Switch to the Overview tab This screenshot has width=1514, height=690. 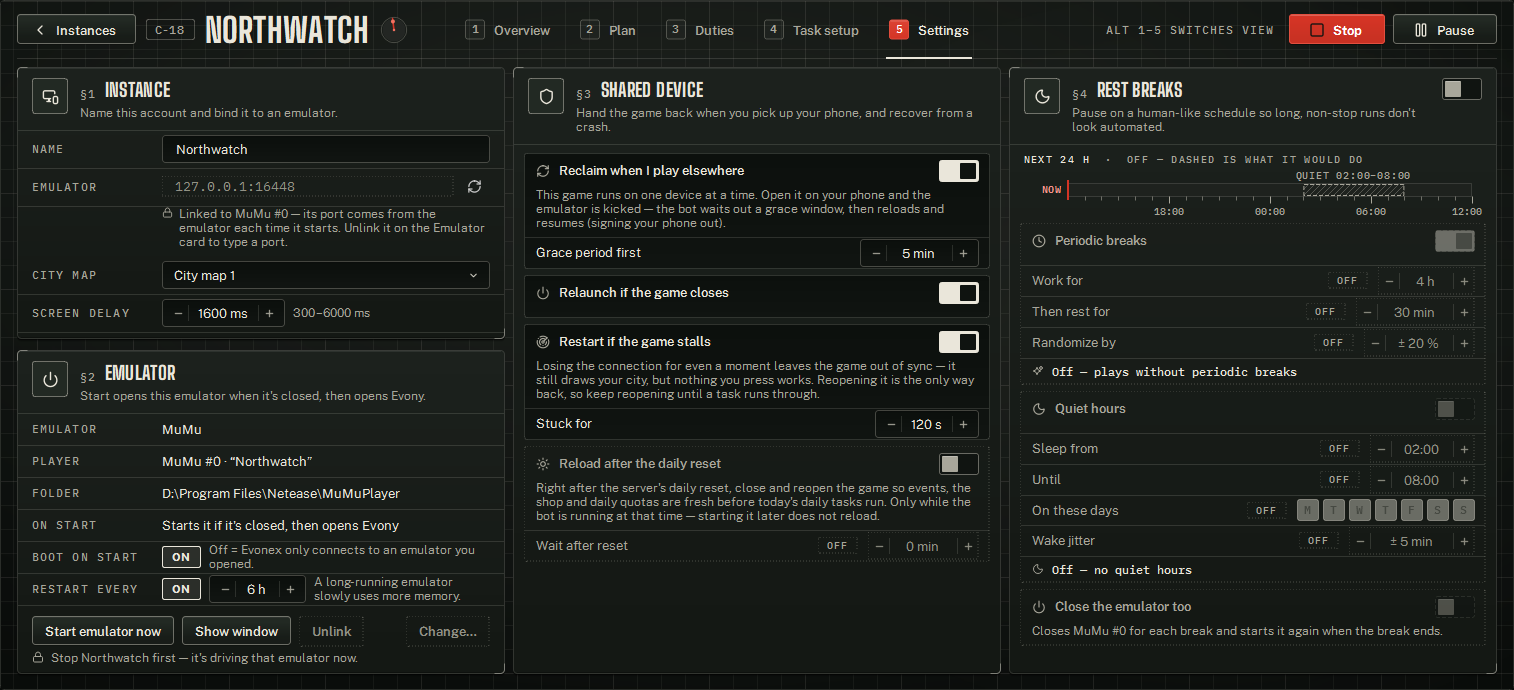[508, 30]
